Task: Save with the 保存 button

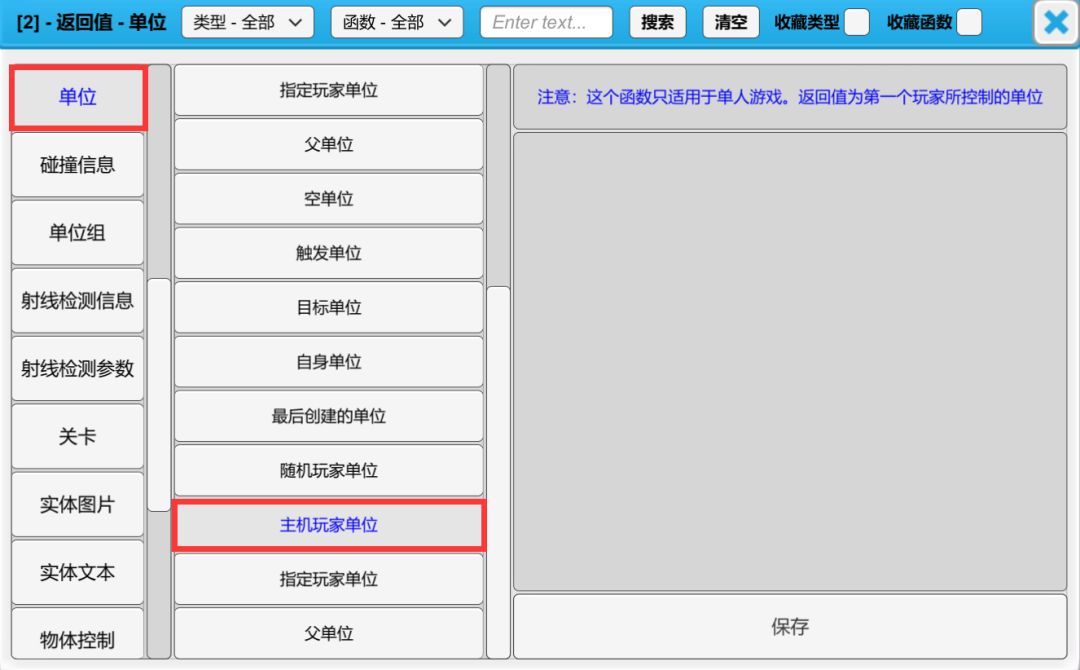Action: (x=789, y=627)
